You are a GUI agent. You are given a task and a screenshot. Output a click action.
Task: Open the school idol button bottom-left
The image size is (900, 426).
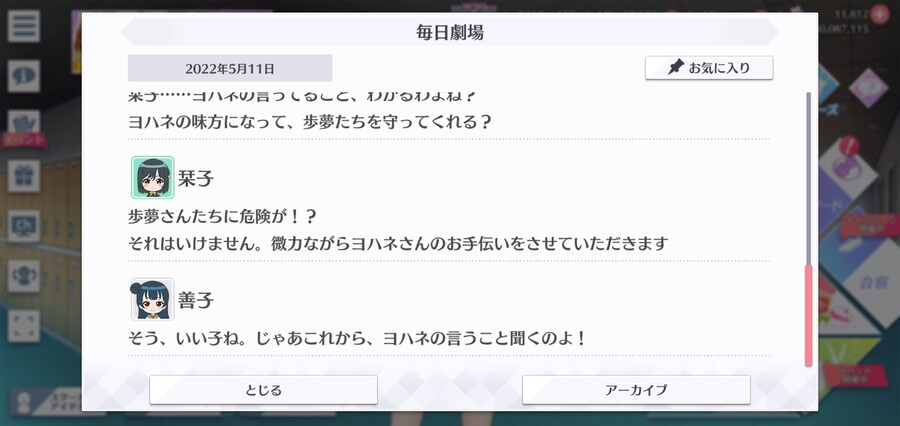(x=49, y=401)
